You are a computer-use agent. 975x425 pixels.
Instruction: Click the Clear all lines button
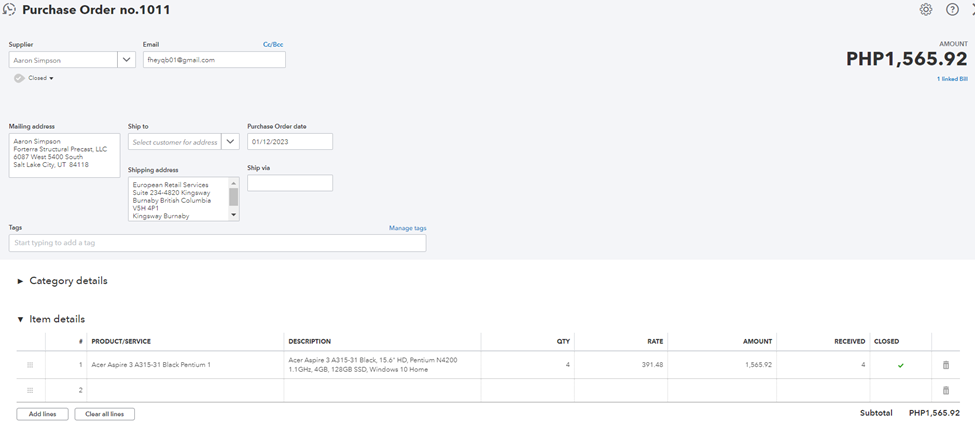[x=104, y=414]
